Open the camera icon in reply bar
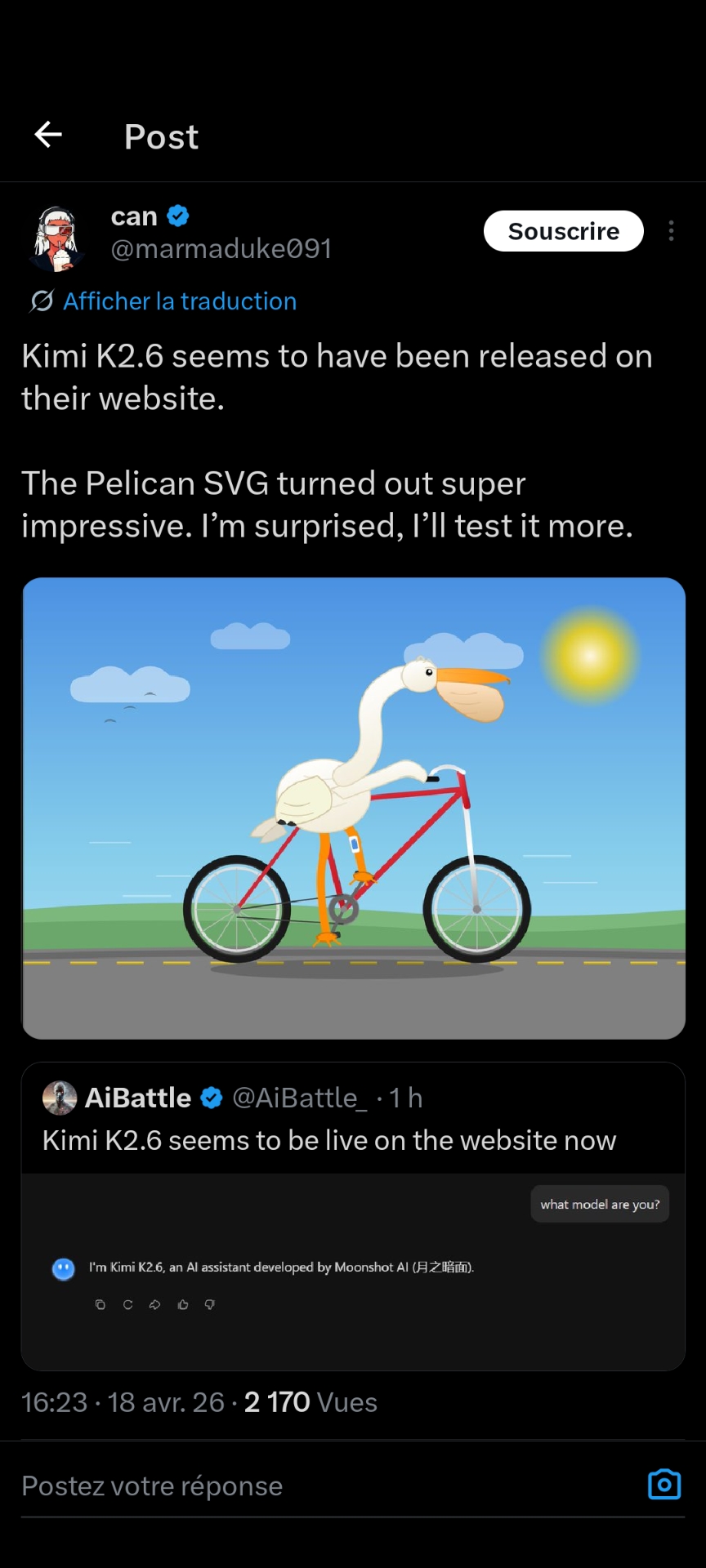The width and height of the screenshot is (706, 1568). click(664, 1485)
